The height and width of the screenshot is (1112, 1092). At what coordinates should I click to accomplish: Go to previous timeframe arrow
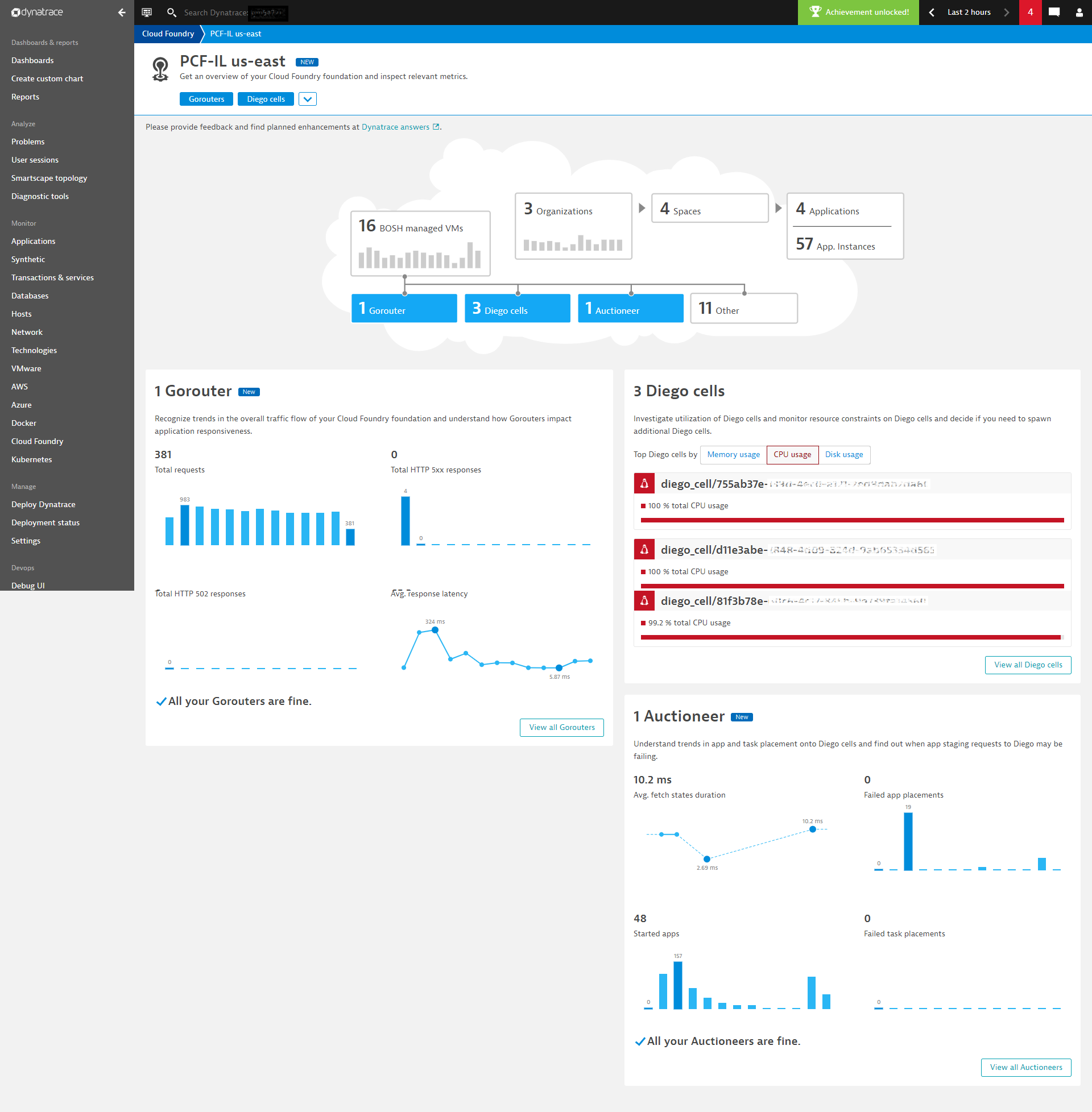[x=932, y=12]
